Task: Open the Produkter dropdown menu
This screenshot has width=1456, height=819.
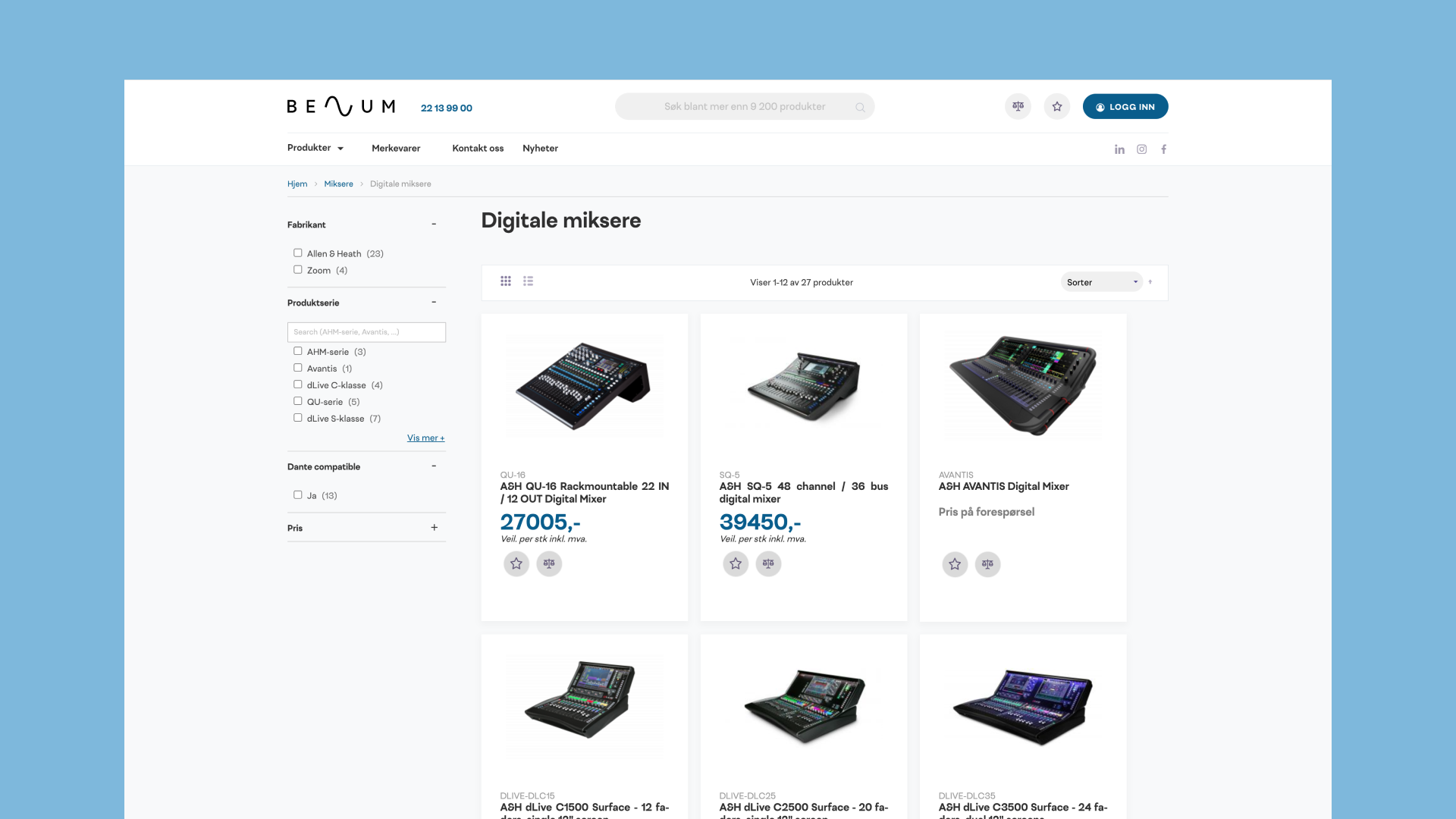Action: [315, 148]
